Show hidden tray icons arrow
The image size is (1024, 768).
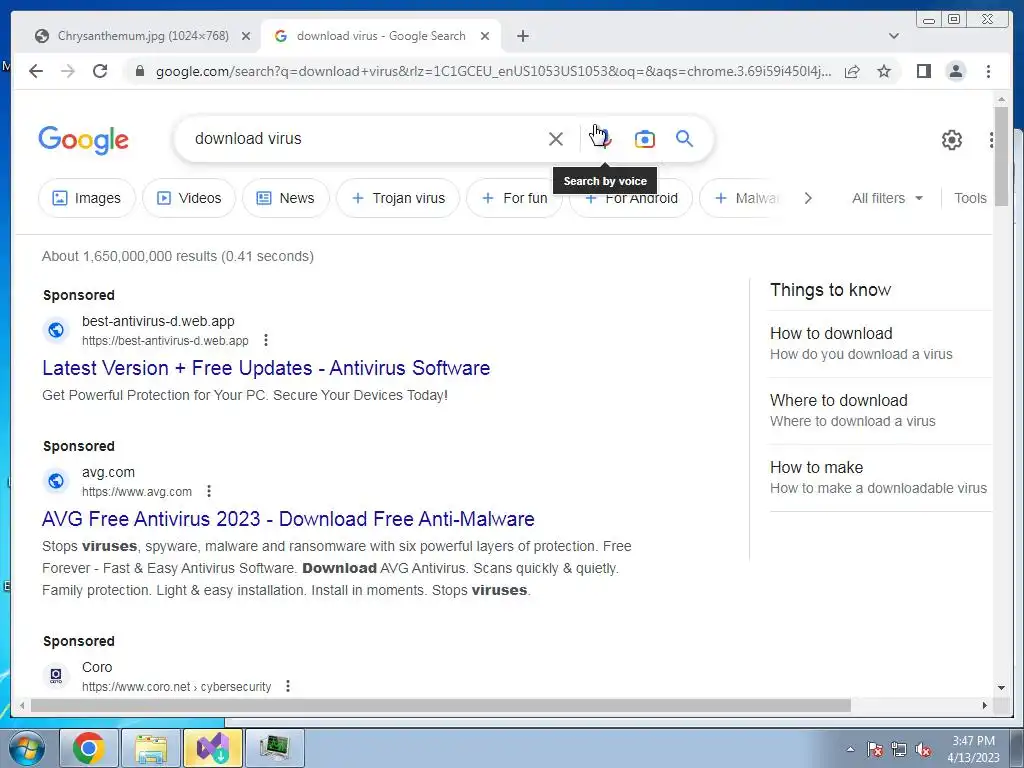point(850,749)
